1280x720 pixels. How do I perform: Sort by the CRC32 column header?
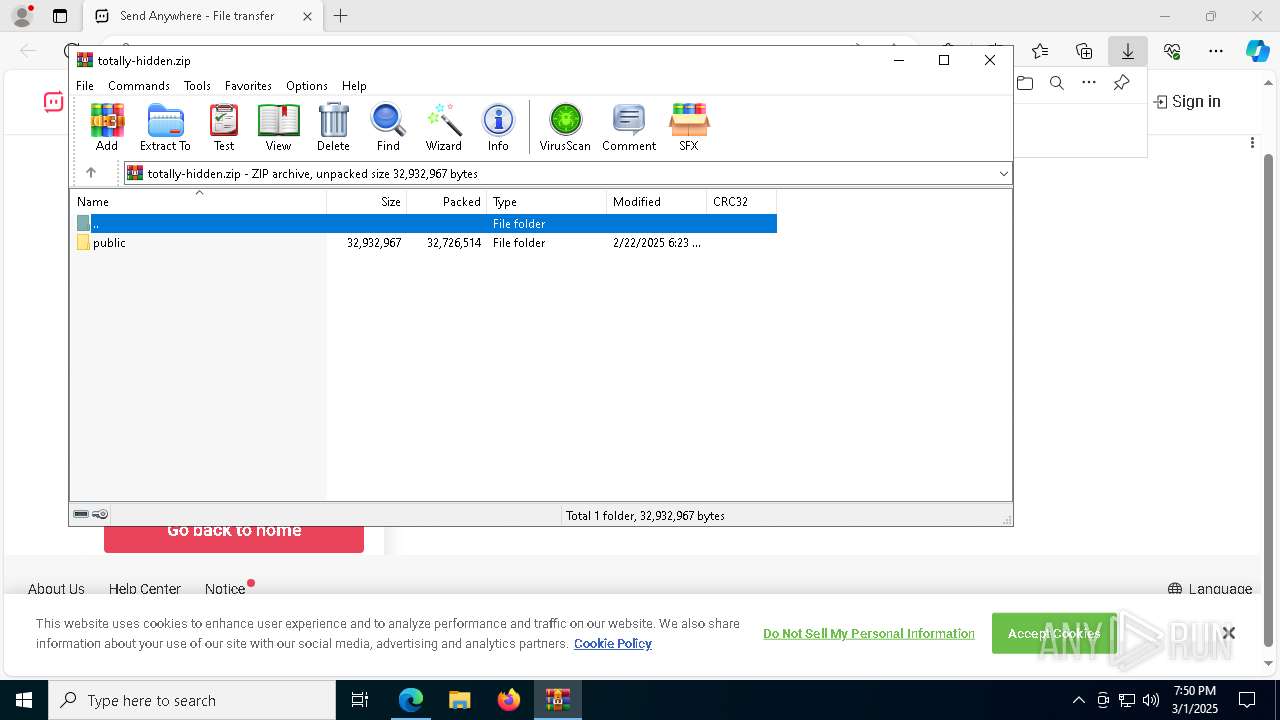point(742,202)
